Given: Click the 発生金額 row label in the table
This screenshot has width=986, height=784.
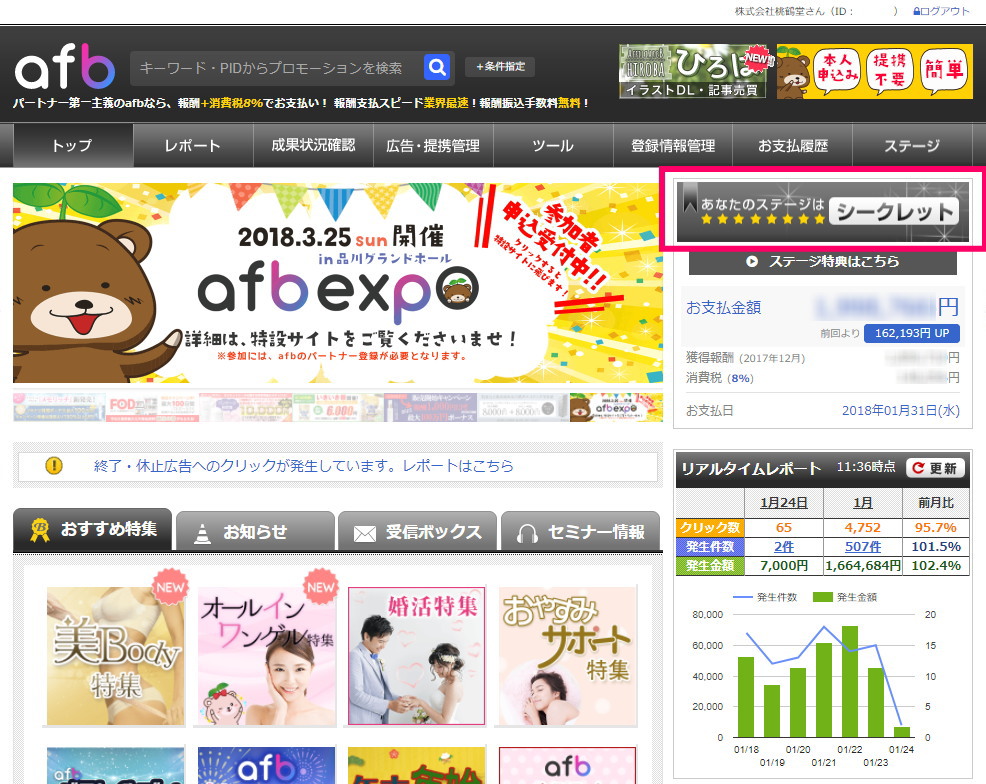Looking at the screenshot, I should pyautogui.click(x=710, y=566).
